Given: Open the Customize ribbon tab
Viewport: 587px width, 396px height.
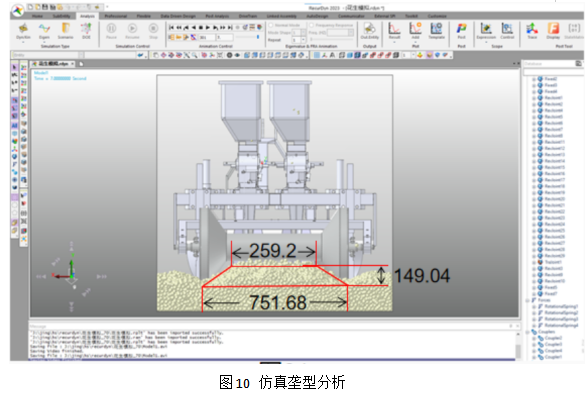Looking at the screenshot, I should (437, 16).
